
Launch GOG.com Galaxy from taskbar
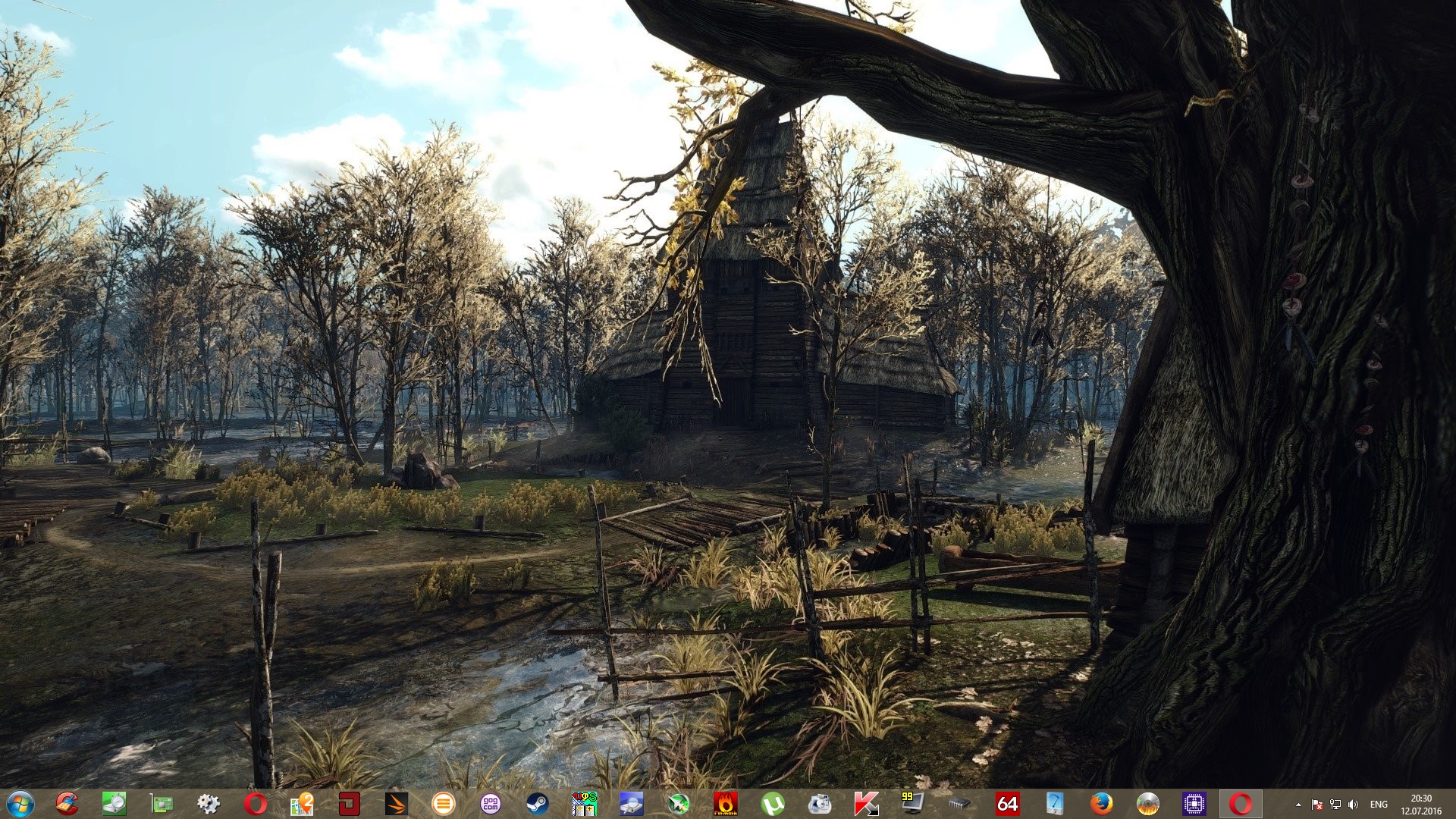491,804
